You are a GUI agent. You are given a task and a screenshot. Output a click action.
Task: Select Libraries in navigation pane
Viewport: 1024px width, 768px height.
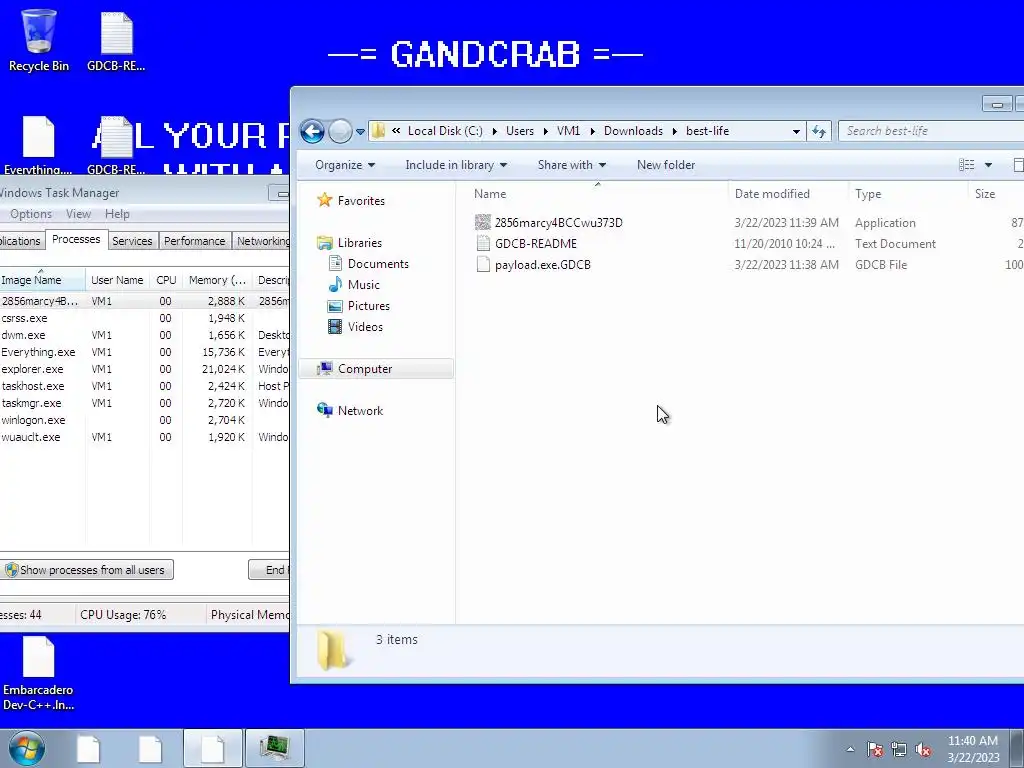click(349, 243)
